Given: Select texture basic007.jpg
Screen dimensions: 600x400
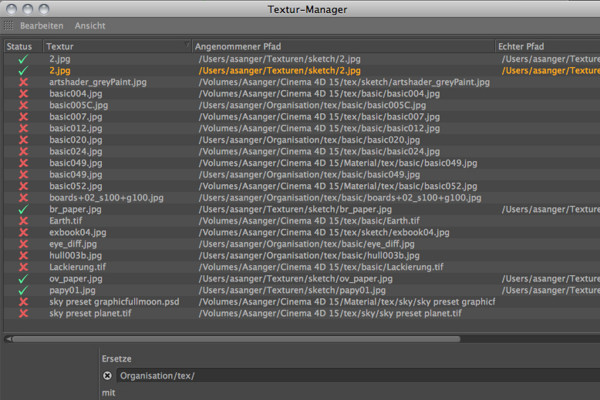Looking at the screenshot, I should click(75, 117).
